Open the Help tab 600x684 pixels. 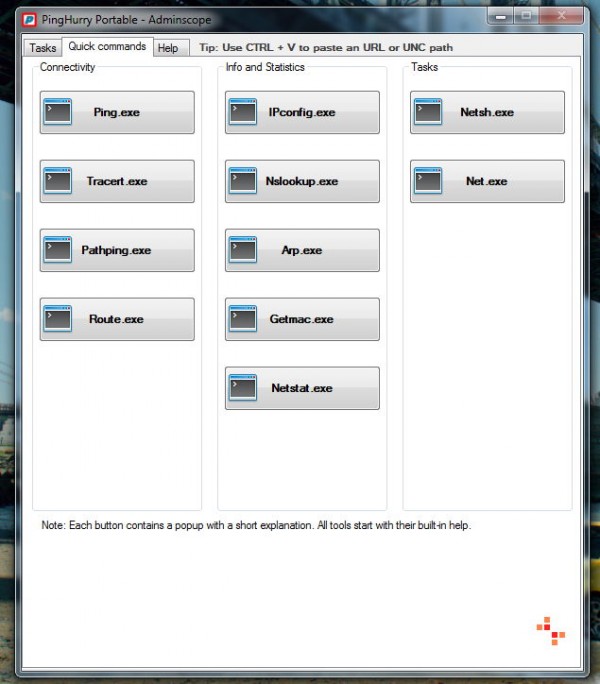coord(171,48)
